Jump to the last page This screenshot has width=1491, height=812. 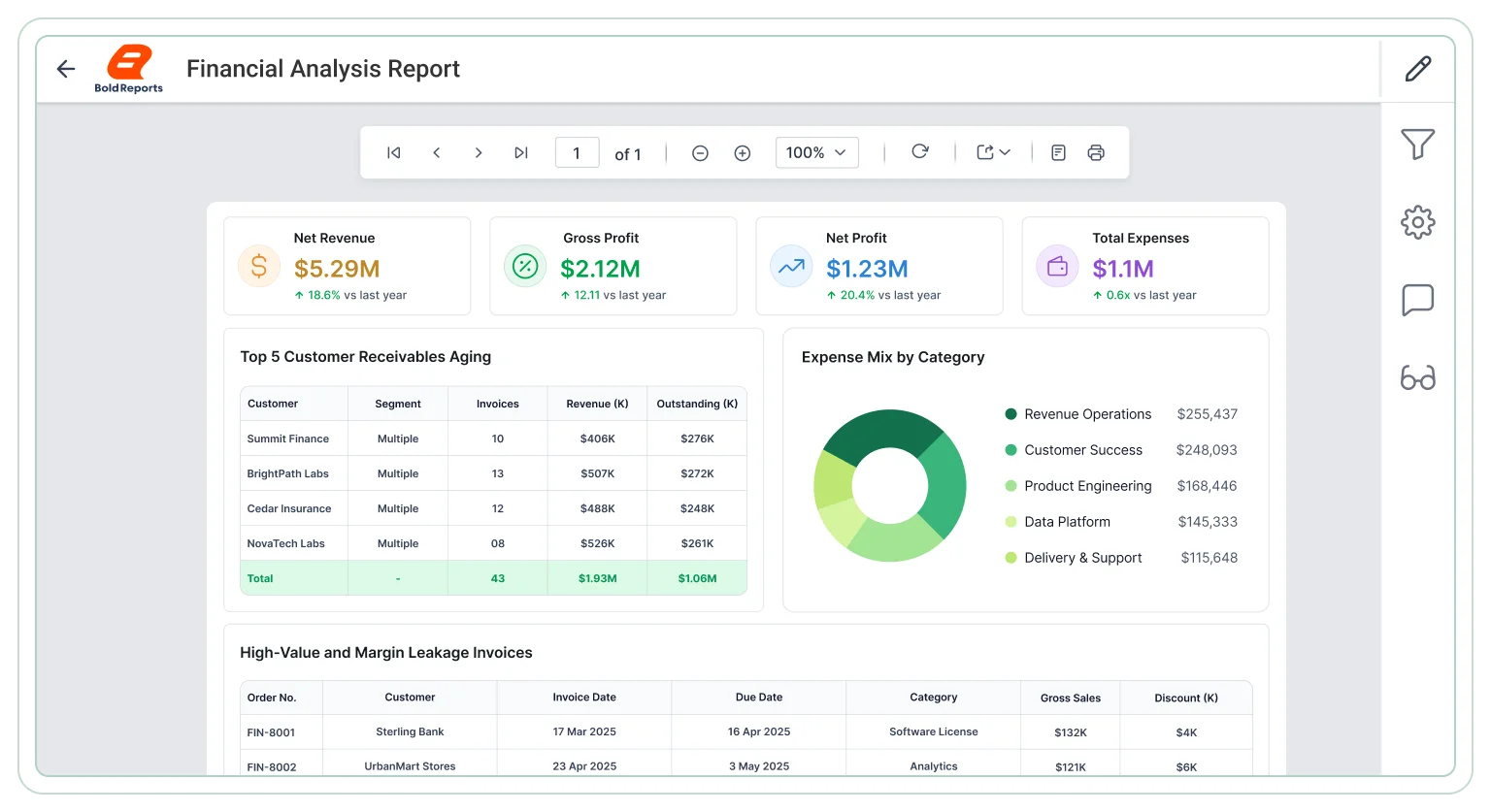coord(521,152)
